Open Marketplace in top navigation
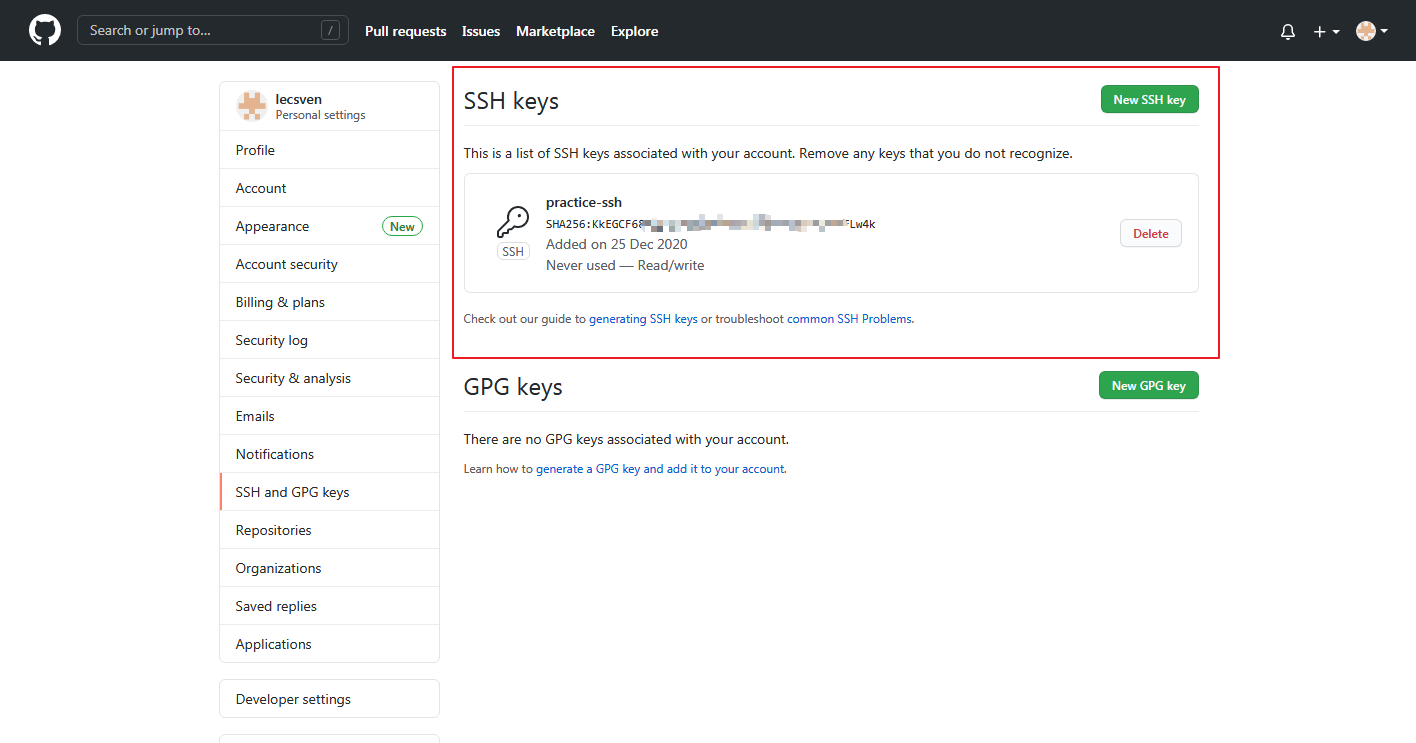 555,31
